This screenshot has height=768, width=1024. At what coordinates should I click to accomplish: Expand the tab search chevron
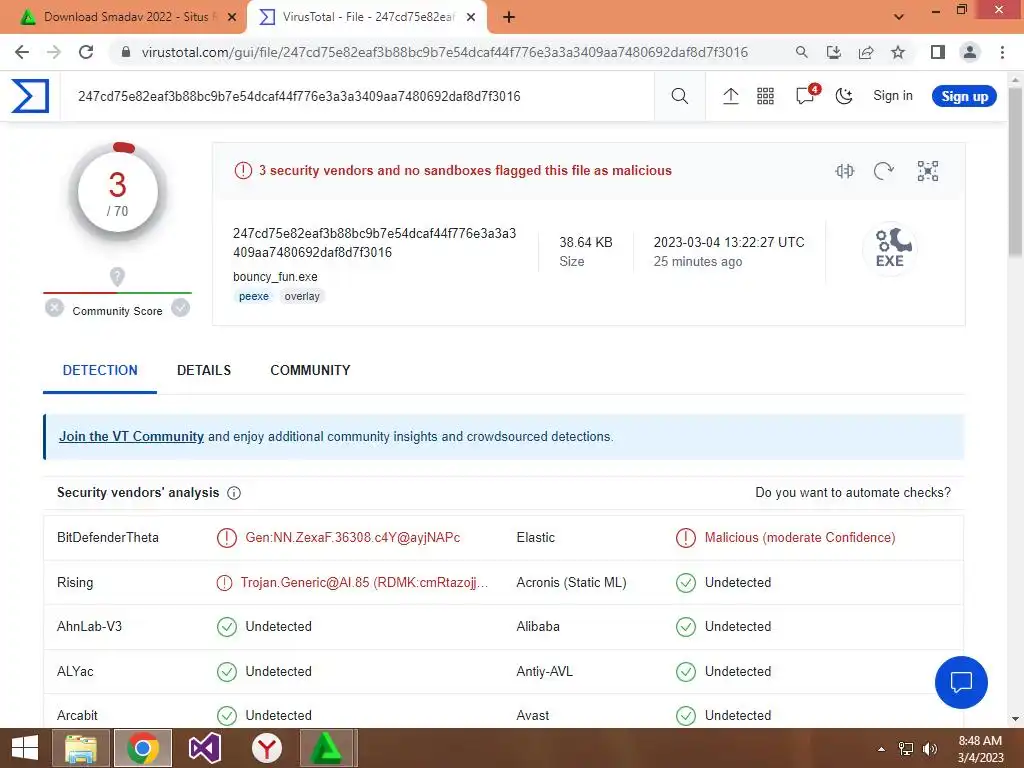(899, 17)
